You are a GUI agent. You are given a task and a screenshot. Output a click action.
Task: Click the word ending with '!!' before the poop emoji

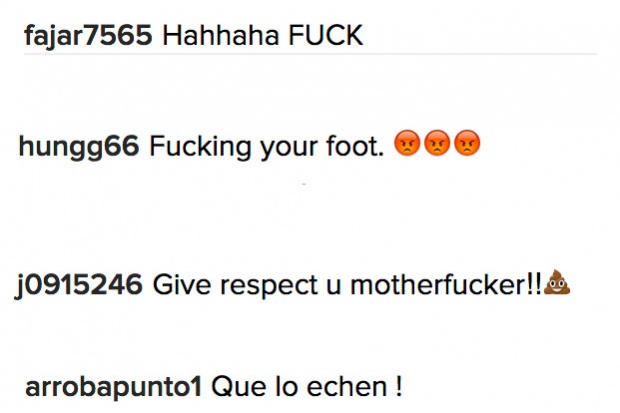point(446,285)
